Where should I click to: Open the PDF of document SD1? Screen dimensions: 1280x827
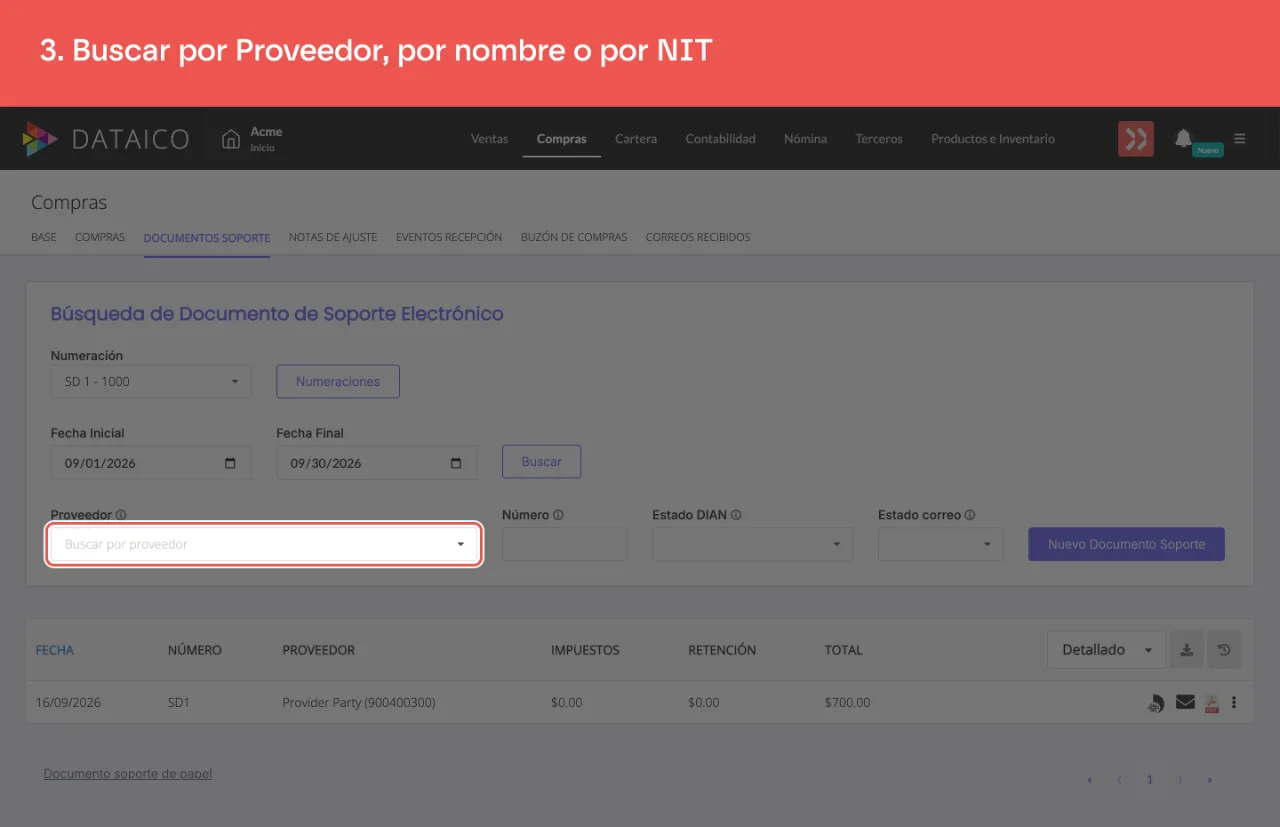[x=1211, y=703]
